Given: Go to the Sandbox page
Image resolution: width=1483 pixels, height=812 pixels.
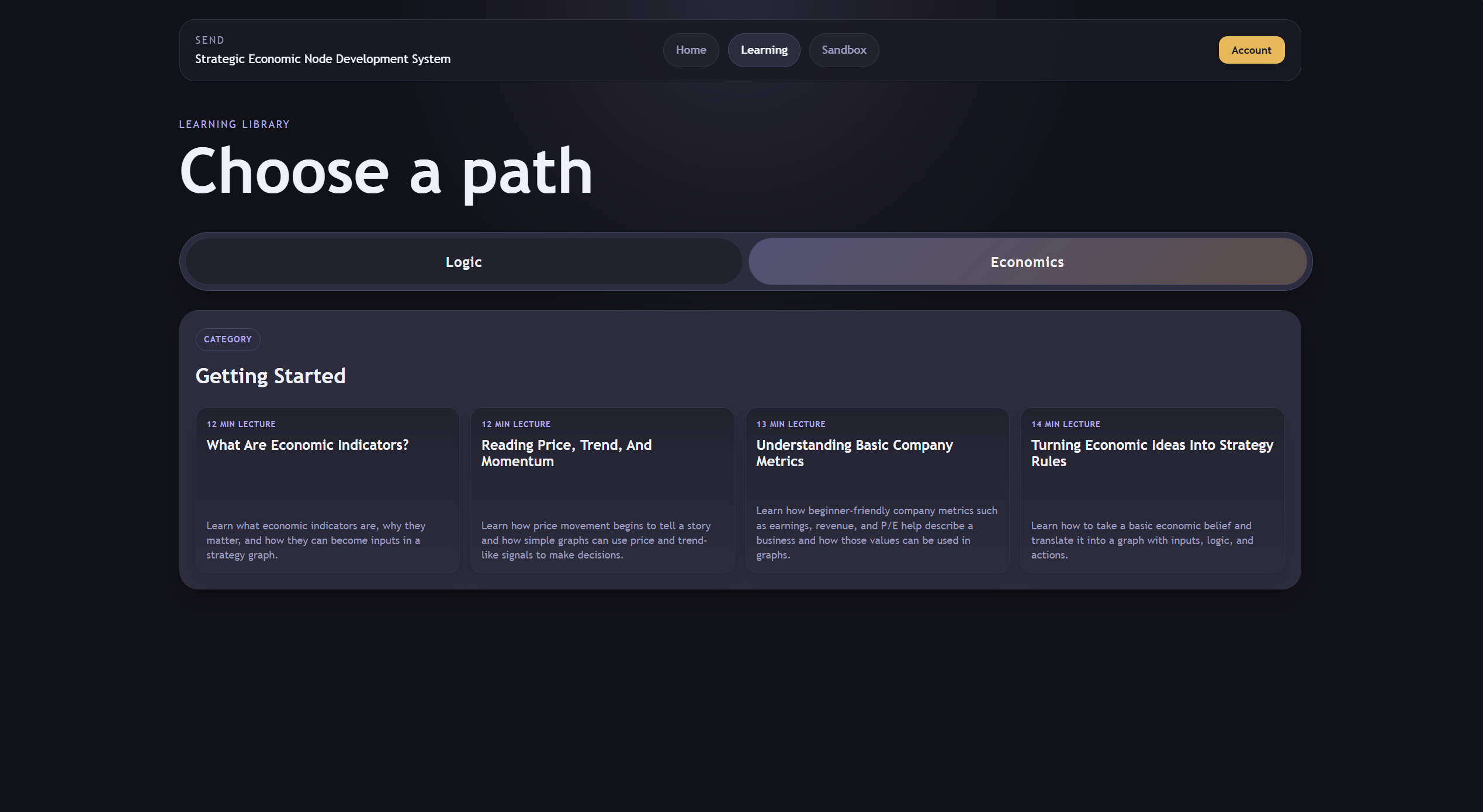Looking at the screenshot, I should pos(844,50).
